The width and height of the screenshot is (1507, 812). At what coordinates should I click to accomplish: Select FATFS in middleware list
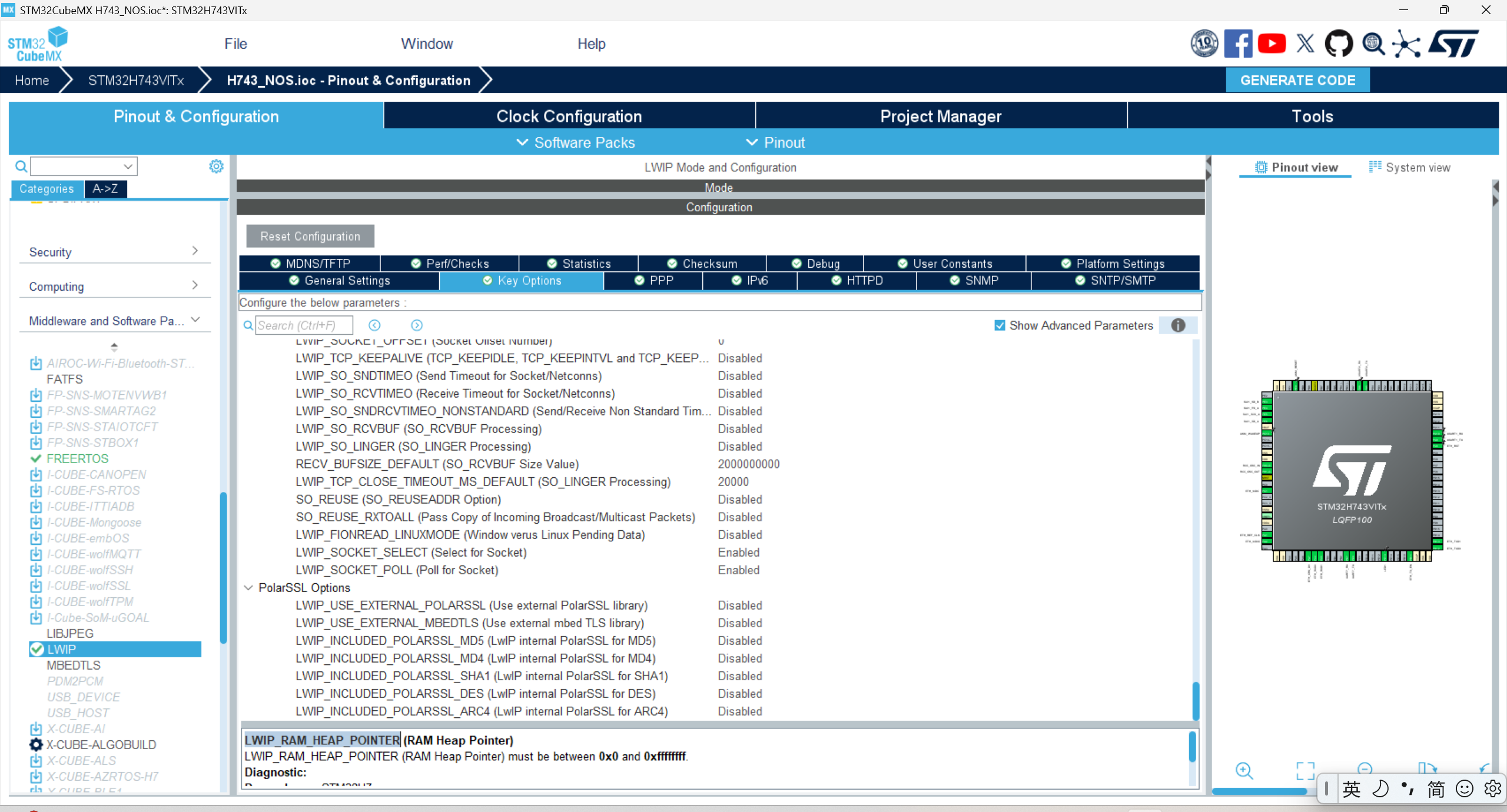click(x=65, y=379)
